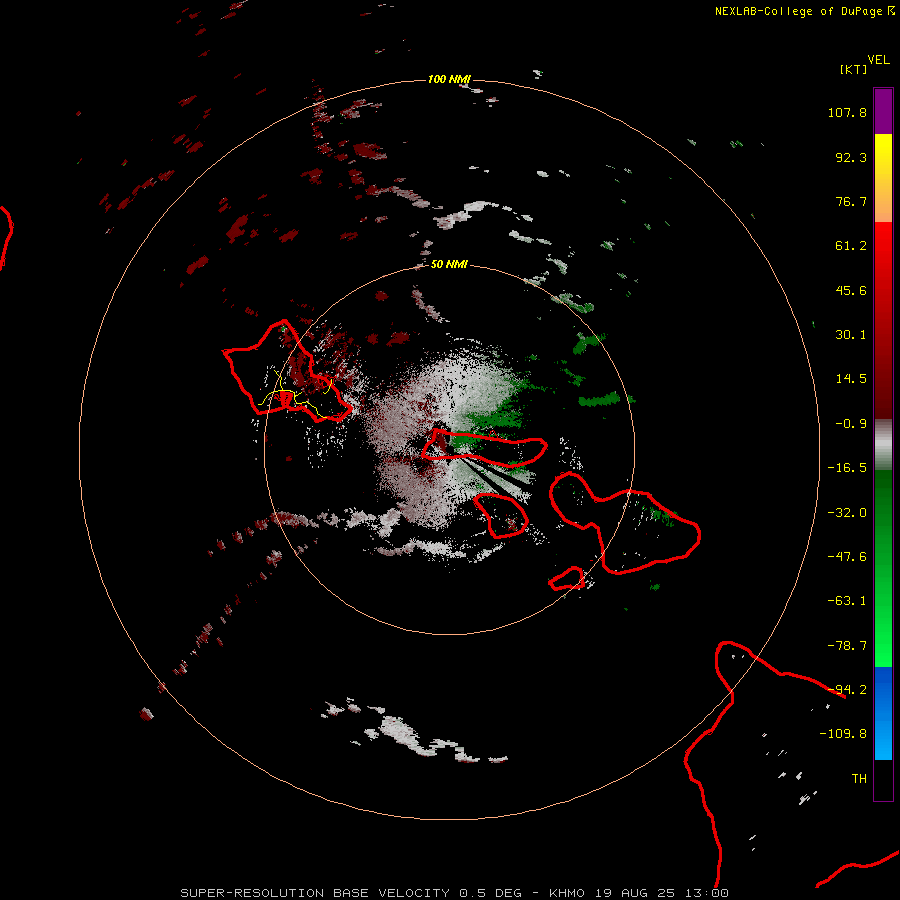The width and height of the screenshot is (900, 900).
Task: Click the NEXLAB logo icon after DuPage
Action: click(x=891, y=10)
